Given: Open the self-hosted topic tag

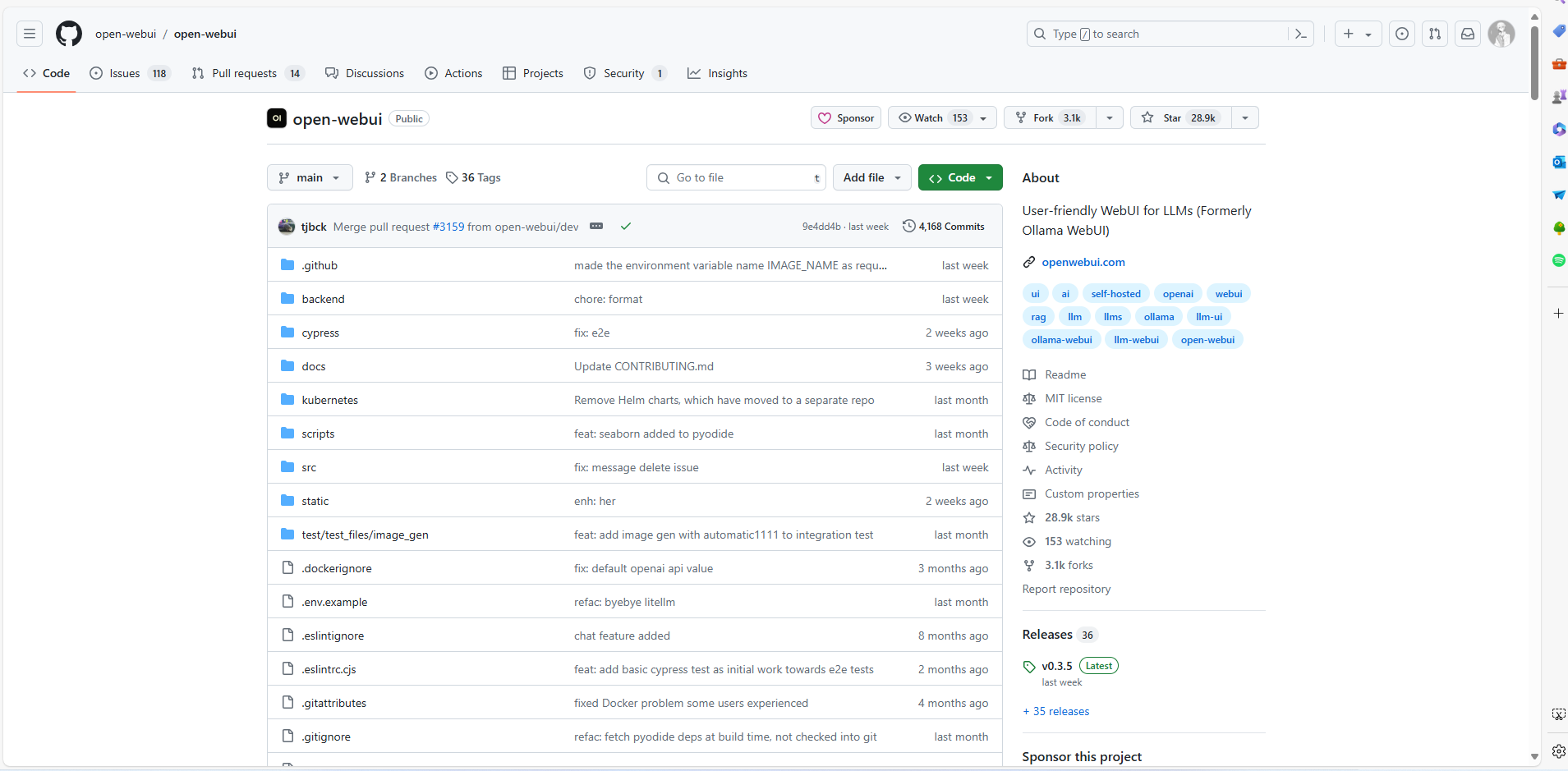Looking at the screenshot, I should (x=1115, y=293).
